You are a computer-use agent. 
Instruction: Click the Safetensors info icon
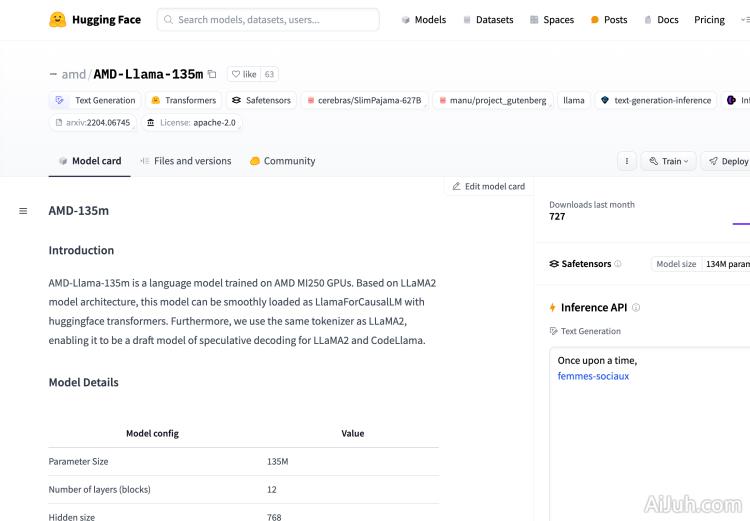[618, 264]
